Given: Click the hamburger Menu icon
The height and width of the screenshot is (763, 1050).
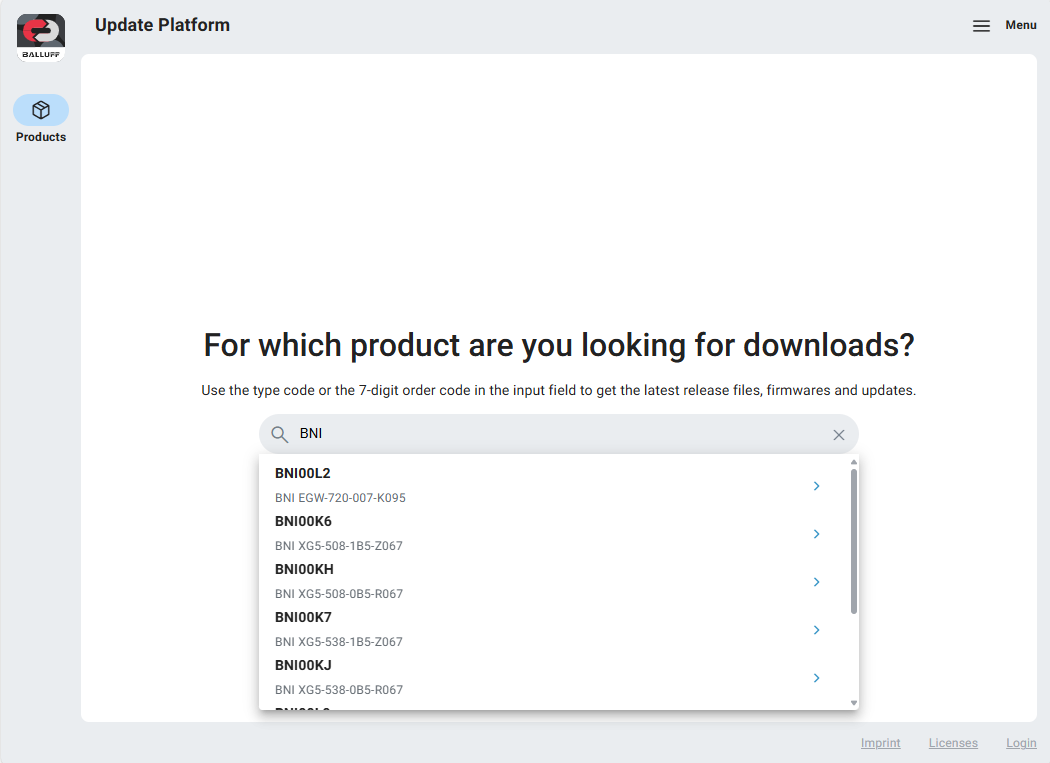Looking at the screenshot, I should pos(981,26).
